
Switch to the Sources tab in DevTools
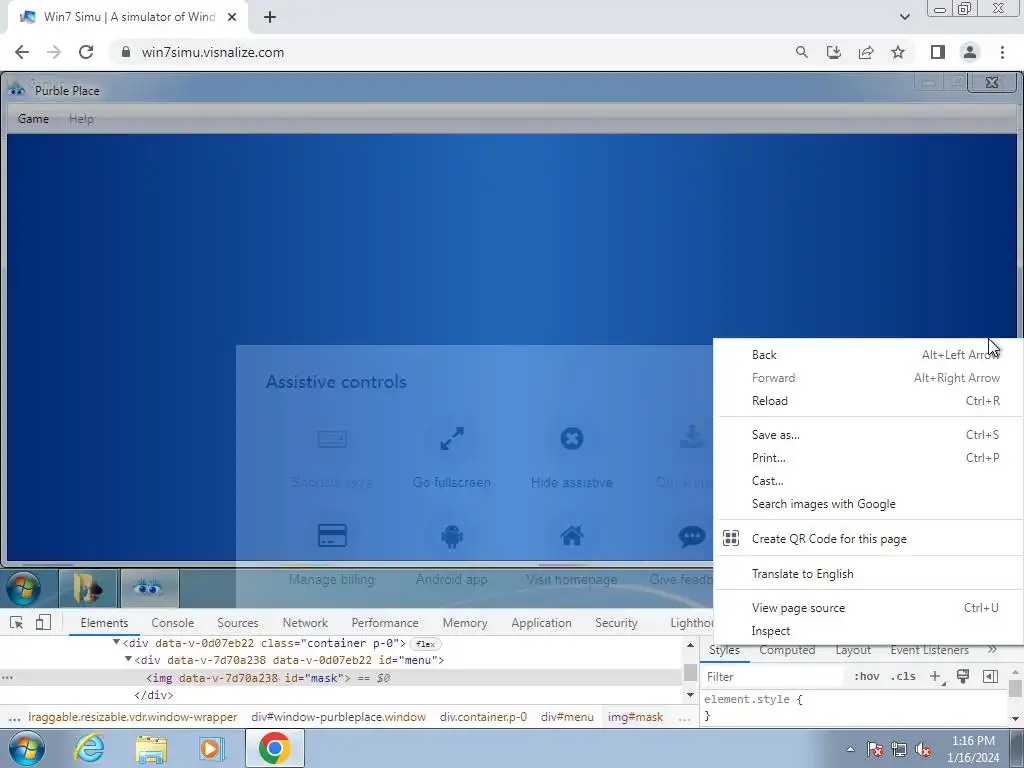pos(238,623)
